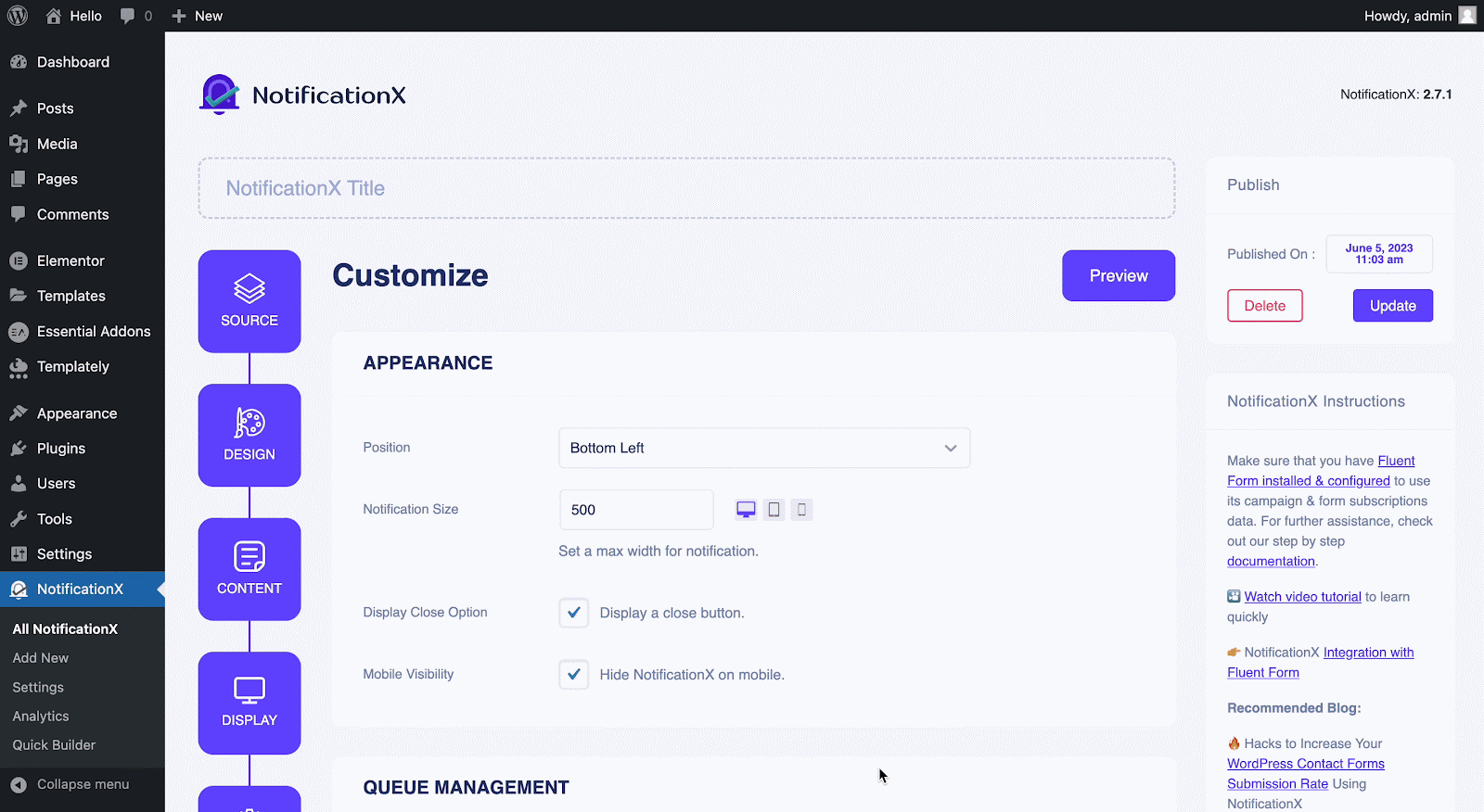The image size is (1484, 812).
Task: Go to the DISPLAY step
Action: point(249,704)
